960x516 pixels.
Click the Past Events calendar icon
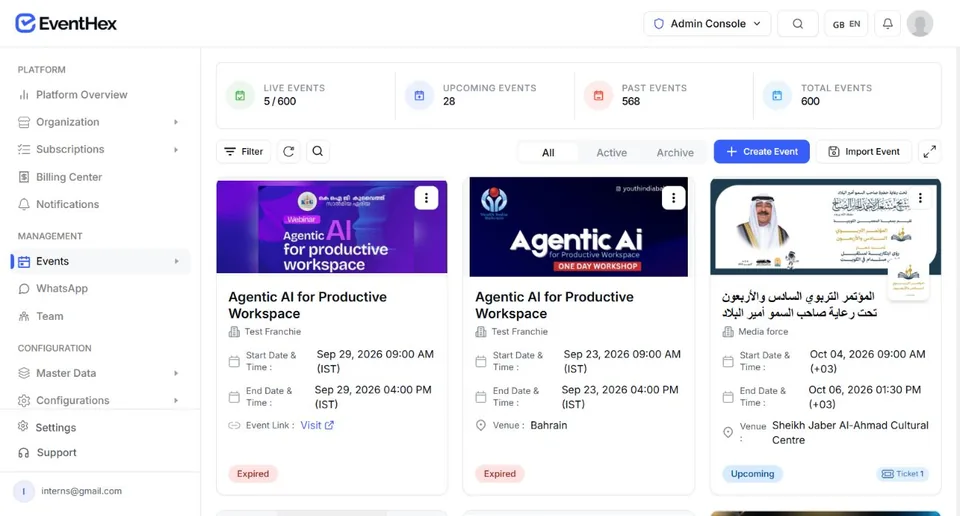598,95
